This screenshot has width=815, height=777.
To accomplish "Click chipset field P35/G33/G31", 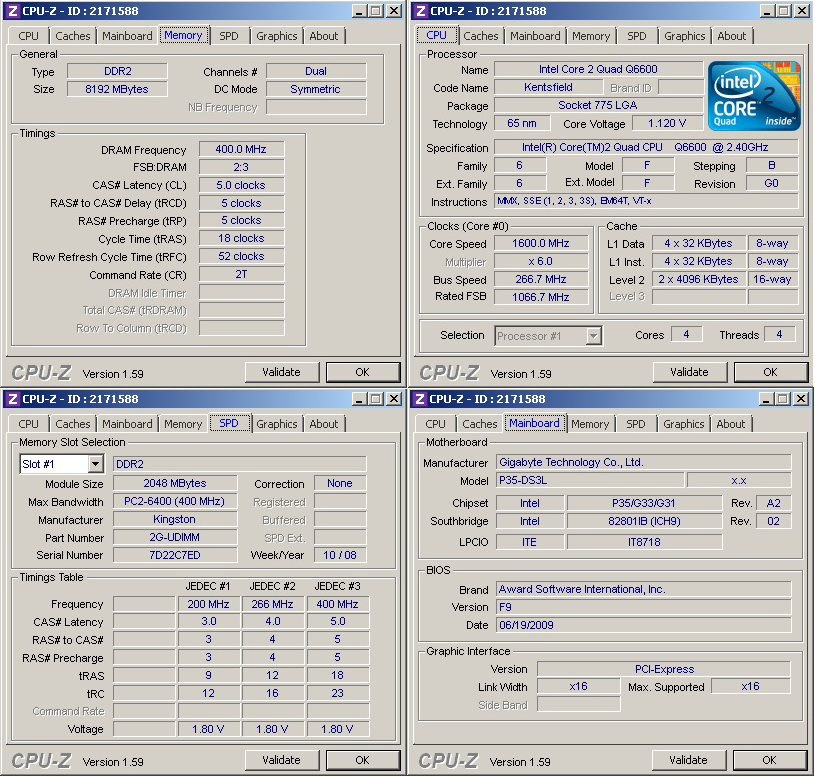I will (644, 503).
